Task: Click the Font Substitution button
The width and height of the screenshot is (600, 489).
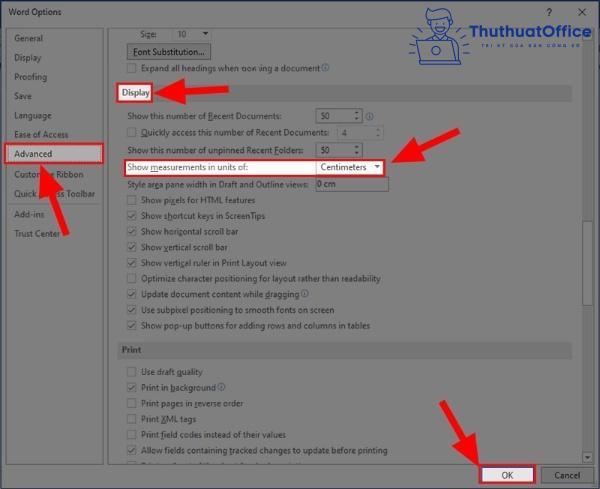Action: (168, 52)
